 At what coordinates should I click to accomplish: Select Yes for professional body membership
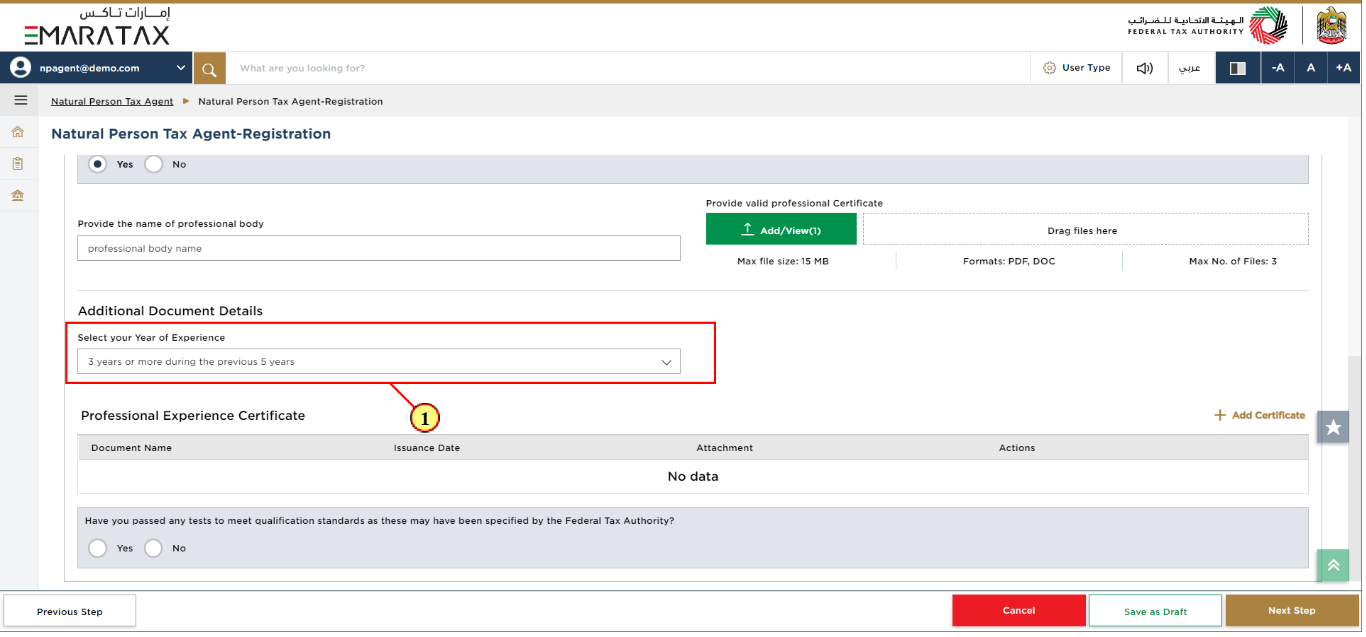click(98, 164)
